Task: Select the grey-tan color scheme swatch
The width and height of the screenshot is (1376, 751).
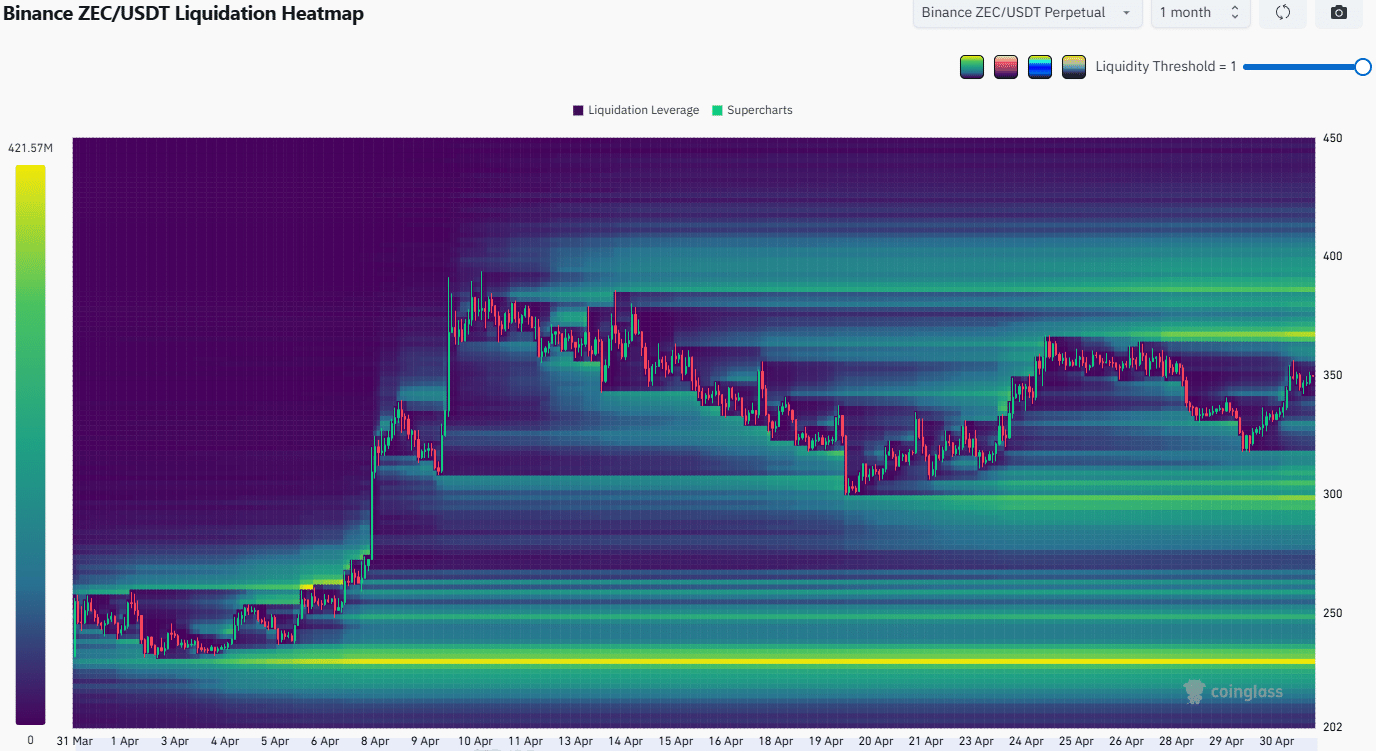Action: pyautogui.click(x=1074, y=67)
